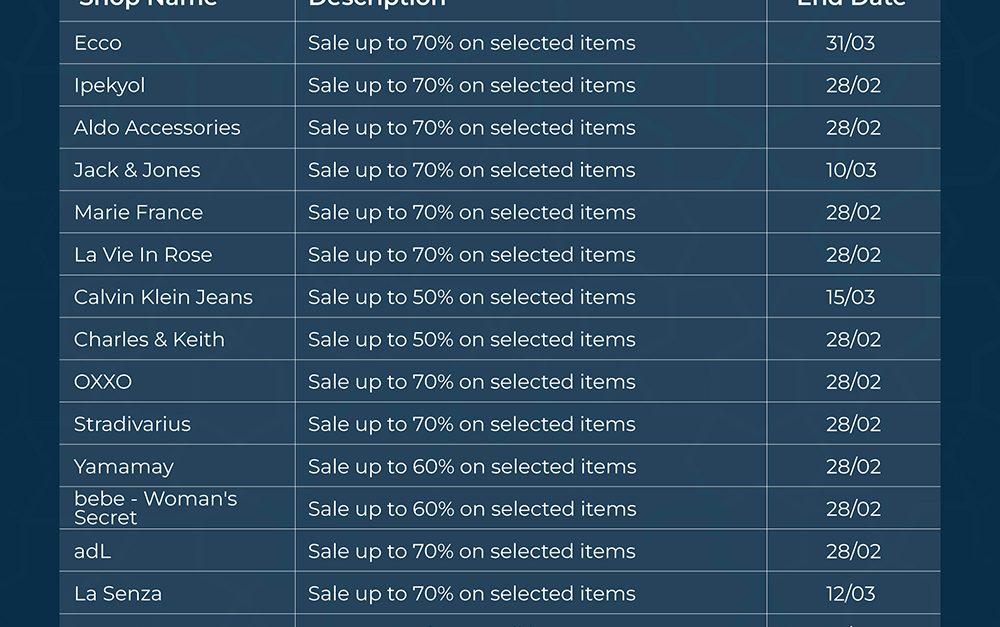Select the bebe - Woman's Secret entry
This screenshot has width=1000, height=627.
155,508
